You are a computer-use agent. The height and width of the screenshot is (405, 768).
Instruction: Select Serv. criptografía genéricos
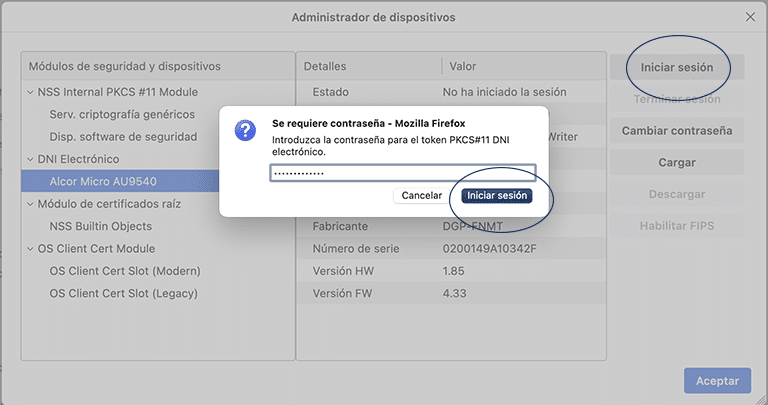[122, 114]
